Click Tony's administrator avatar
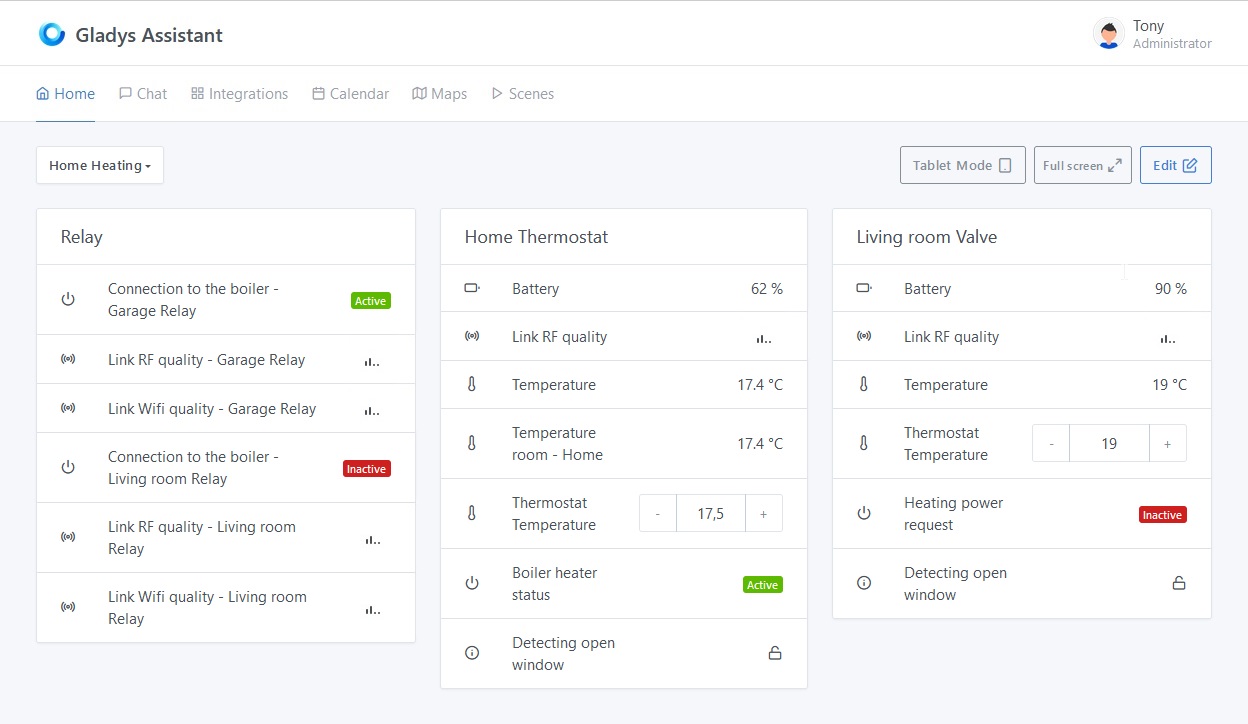The height and width of the screenshot is (724, 1248). tap(1108, 33)
